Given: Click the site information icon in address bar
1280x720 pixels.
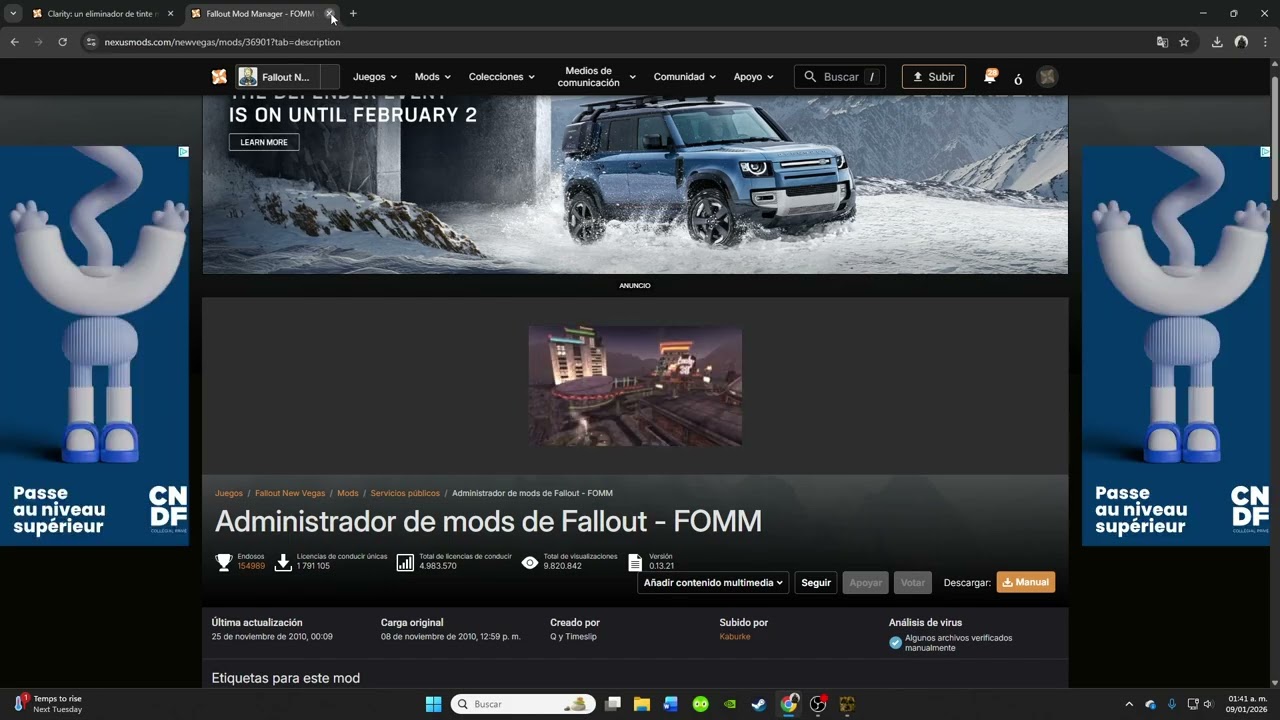Looking at the screenshot, I should click(91, 42).
